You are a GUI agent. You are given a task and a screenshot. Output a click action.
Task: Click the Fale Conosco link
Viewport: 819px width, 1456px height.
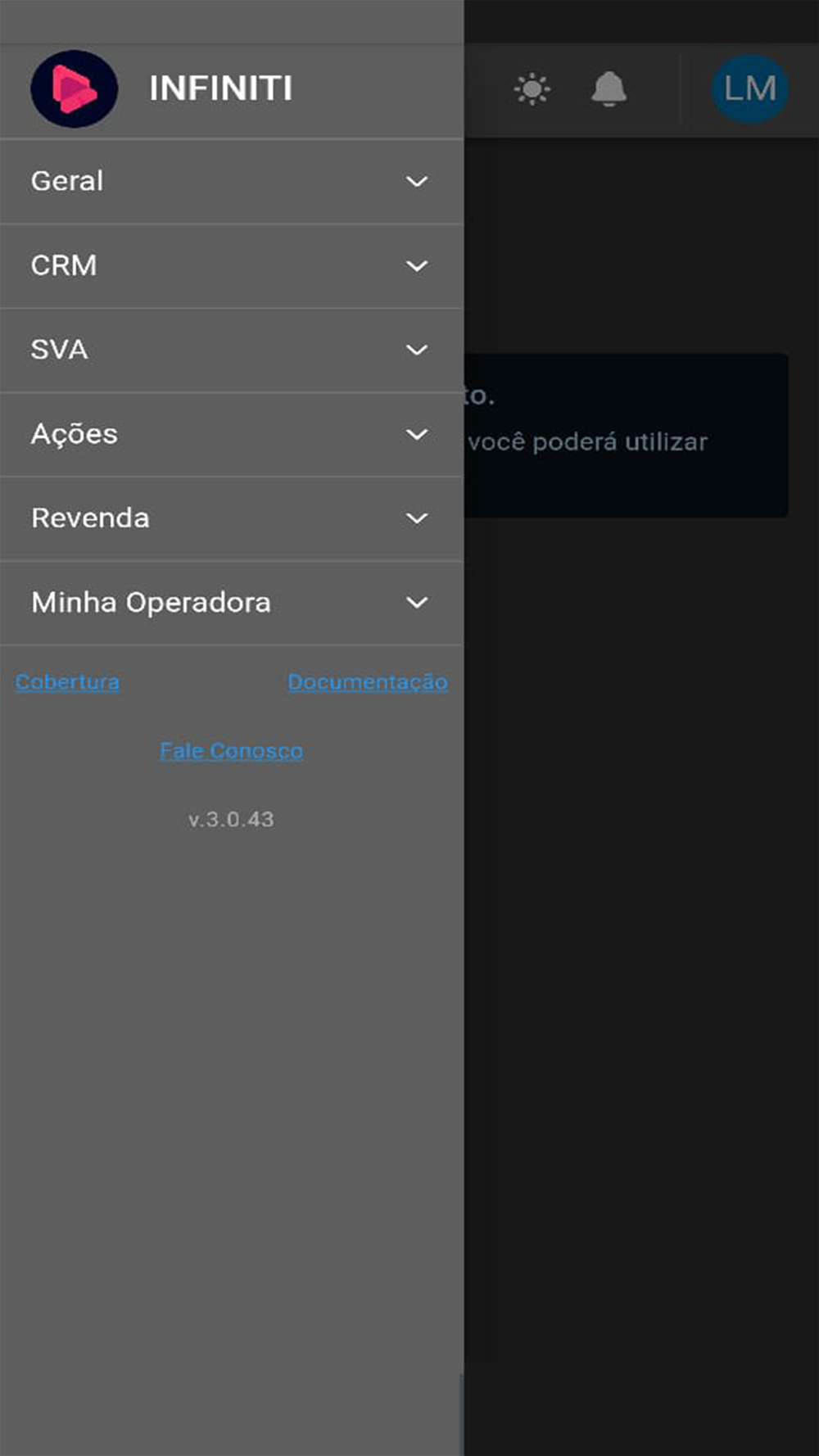[231, 751]
